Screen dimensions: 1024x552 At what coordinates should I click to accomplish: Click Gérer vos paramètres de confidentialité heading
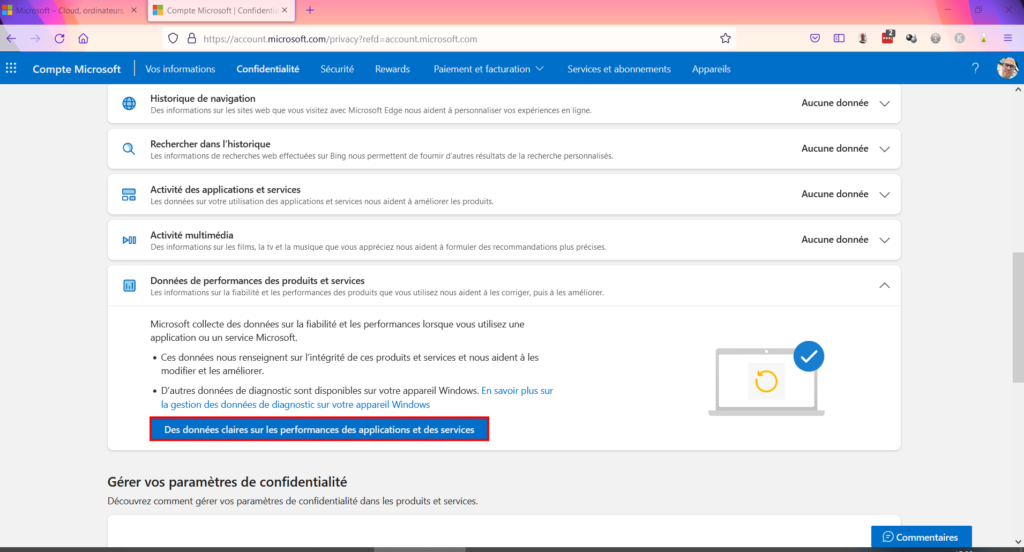[x=227, y=481]
